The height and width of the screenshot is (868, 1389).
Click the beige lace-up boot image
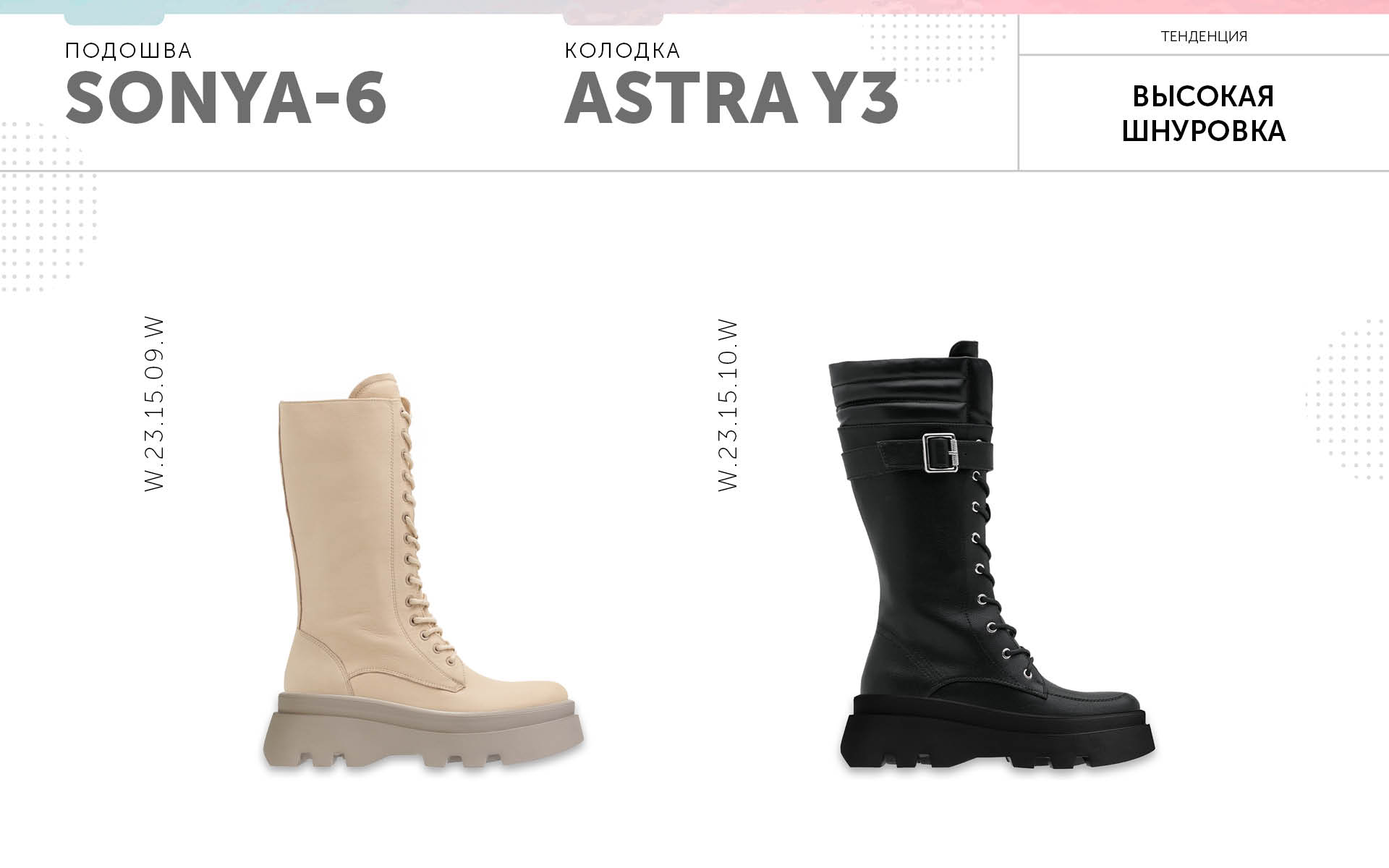423,573
